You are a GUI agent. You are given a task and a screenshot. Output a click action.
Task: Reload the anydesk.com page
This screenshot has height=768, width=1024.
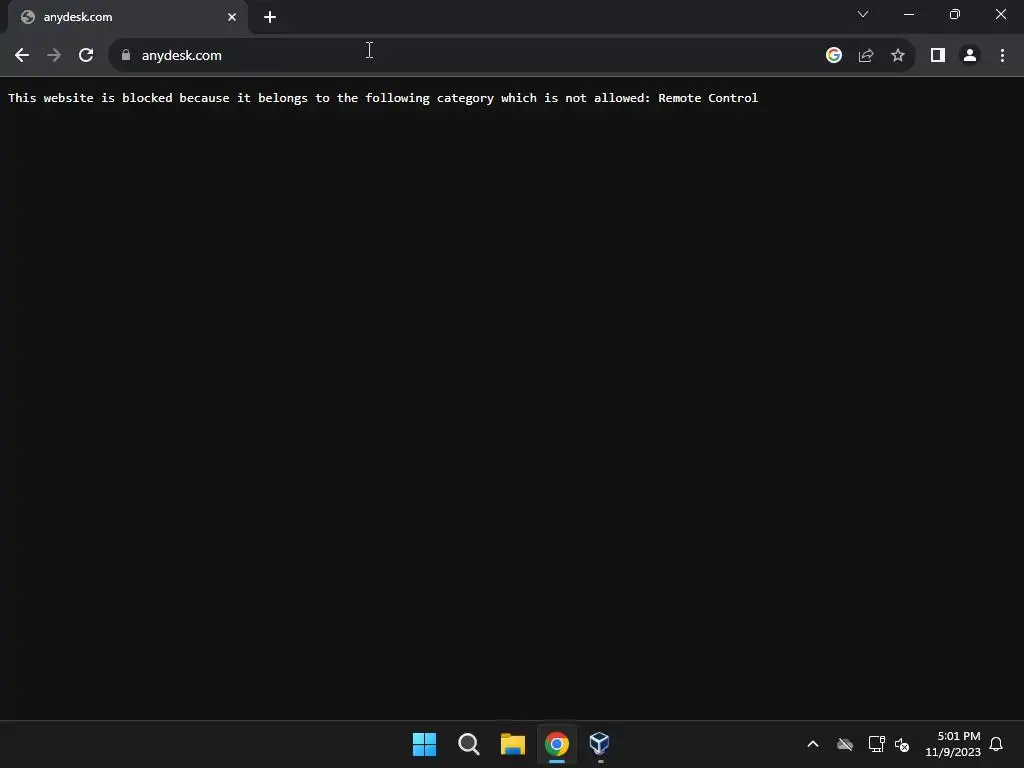86,56
